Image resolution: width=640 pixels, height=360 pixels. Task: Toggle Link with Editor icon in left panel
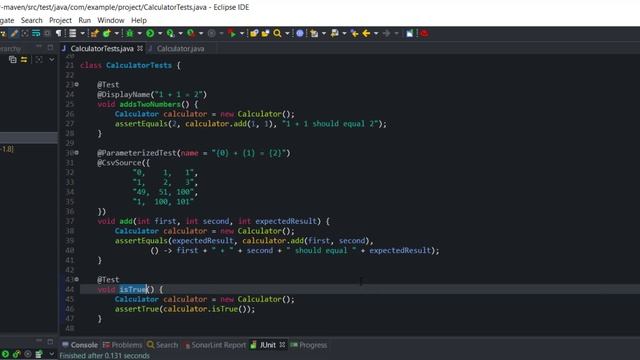tap(24, 60)
